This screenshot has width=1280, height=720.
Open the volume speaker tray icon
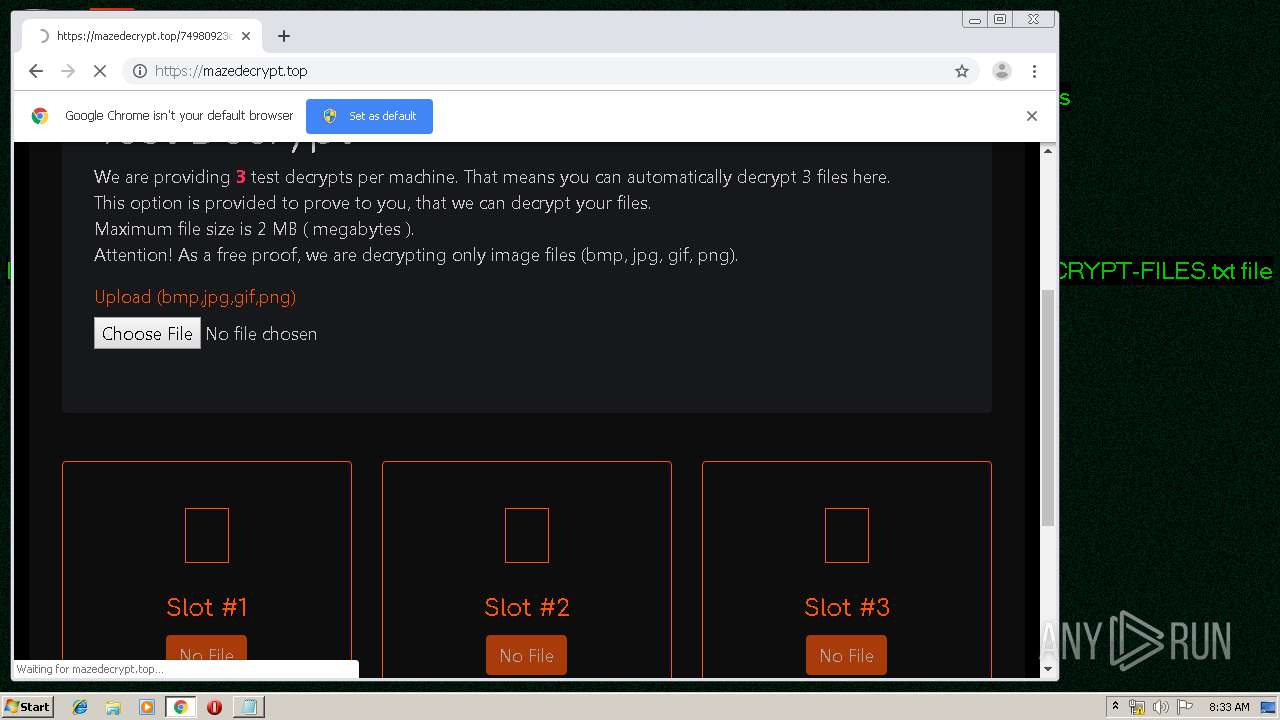click(x=1160, y=707)
